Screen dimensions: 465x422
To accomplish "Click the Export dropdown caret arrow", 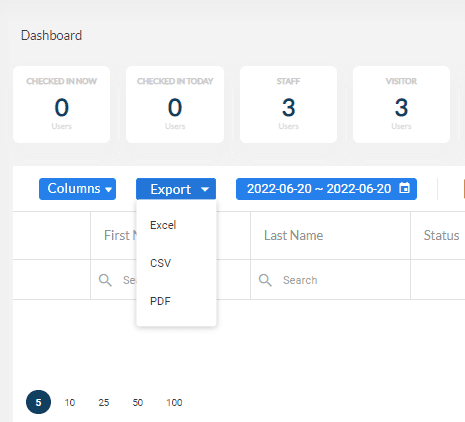I will pos(205,189).
